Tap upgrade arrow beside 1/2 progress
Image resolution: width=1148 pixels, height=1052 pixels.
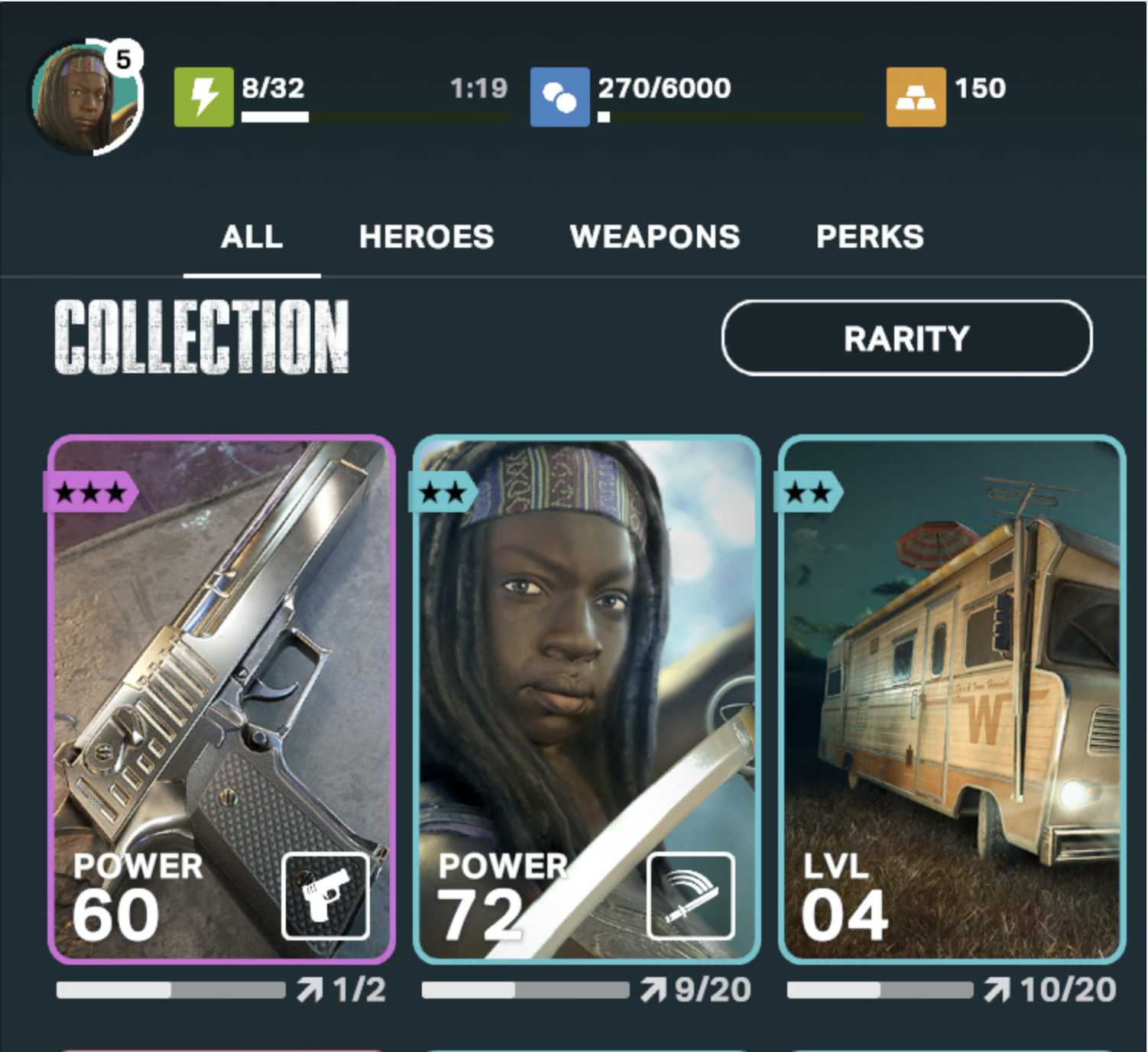309,991
